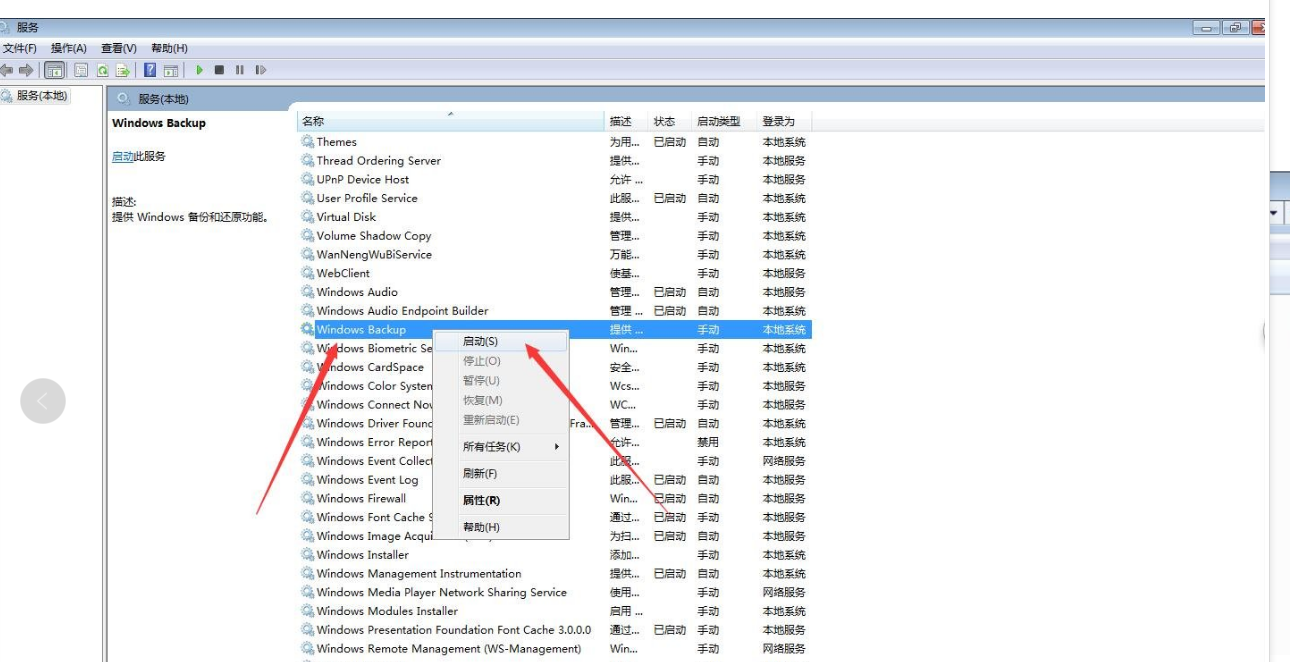Open the 操作(A) menu
1290x662 pixels.
click(69, 48)
